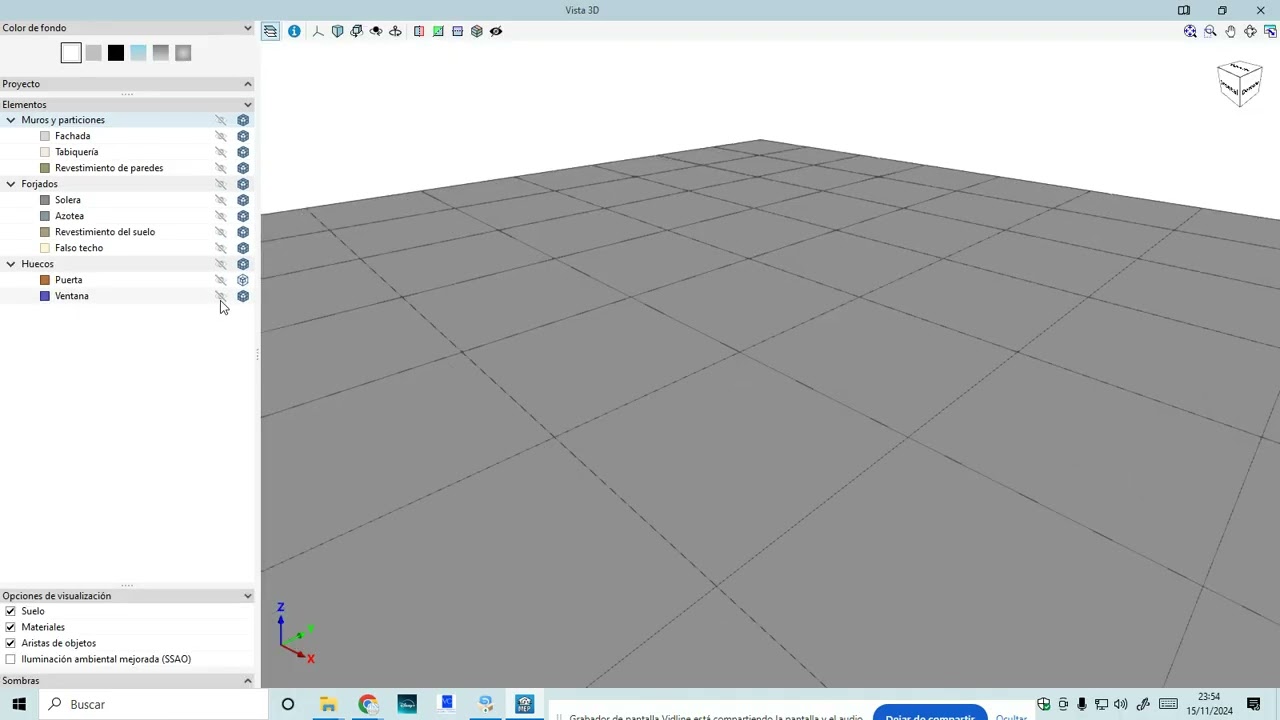Open Chrome from the taskbar
Image resolution: width=1280 pixels, height=720 pixels.
[367, 704]
